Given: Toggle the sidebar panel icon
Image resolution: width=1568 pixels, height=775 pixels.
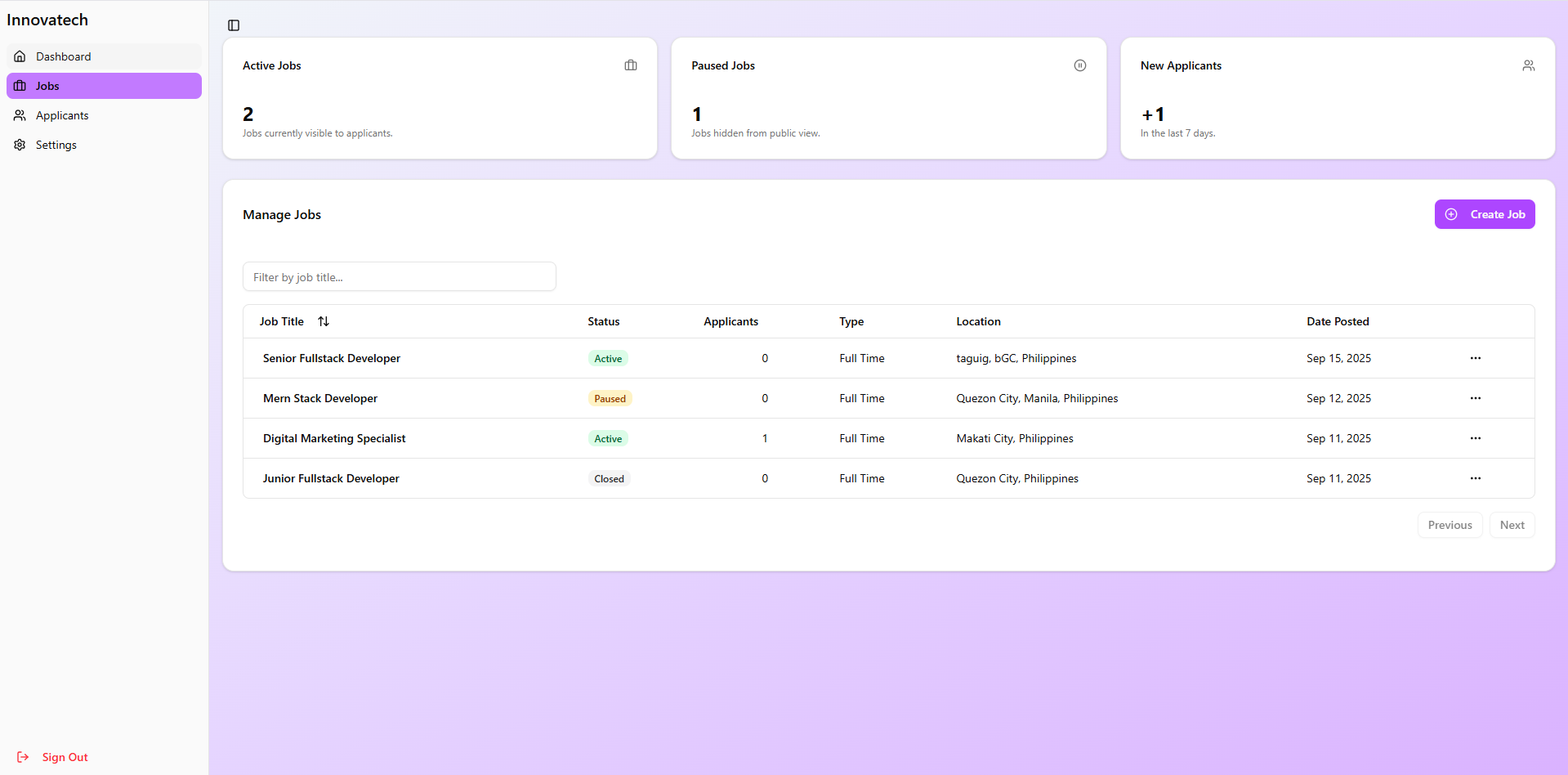Looking at the screenshot, I should (x=234, y=25).
